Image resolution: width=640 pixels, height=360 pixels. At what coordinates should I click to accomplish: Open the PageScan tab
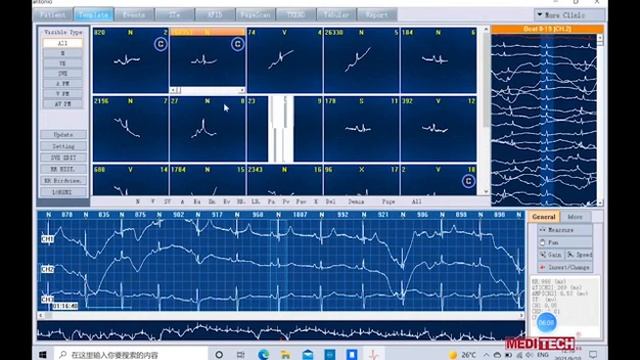click(x=255, y=15)
